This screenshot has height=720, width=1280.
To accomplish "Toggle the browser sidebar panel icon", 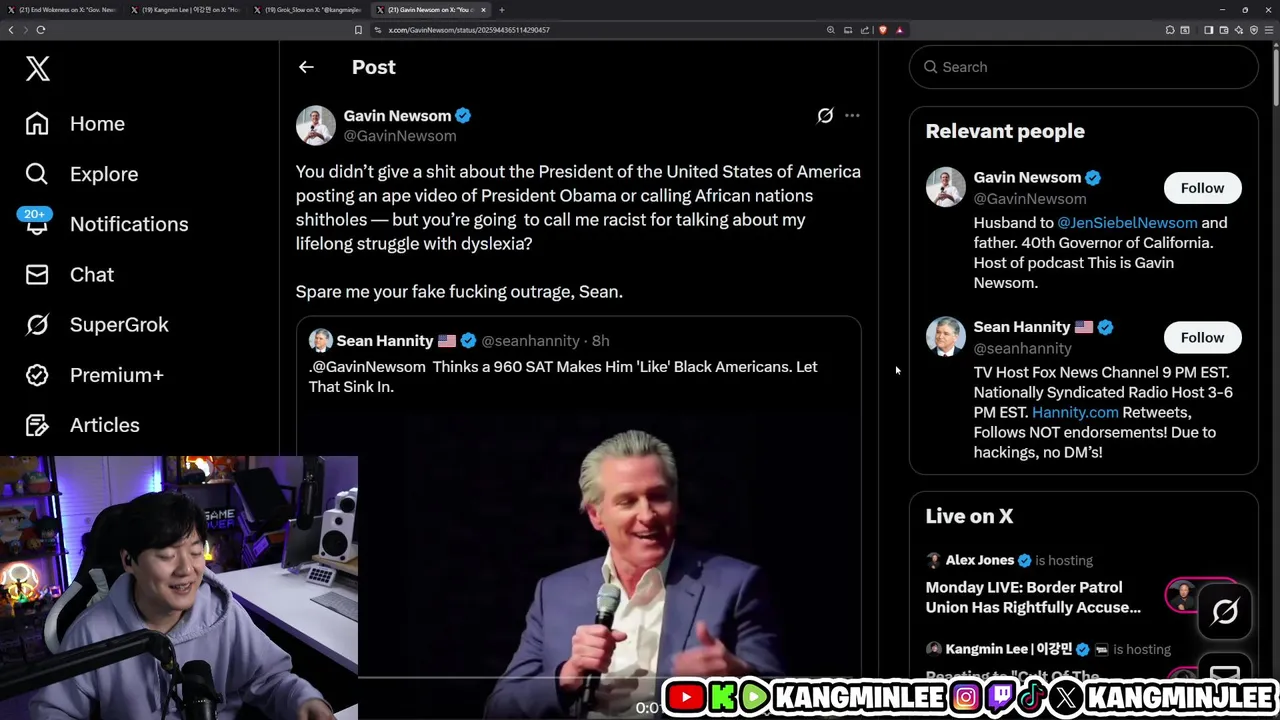I will [1209, 30].
